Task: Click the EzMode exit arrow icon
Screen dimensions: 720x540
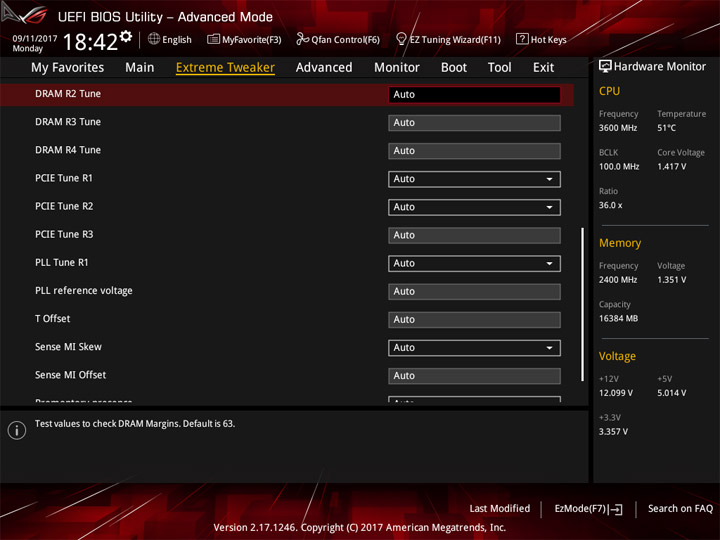Action: (x=616, y=509)
